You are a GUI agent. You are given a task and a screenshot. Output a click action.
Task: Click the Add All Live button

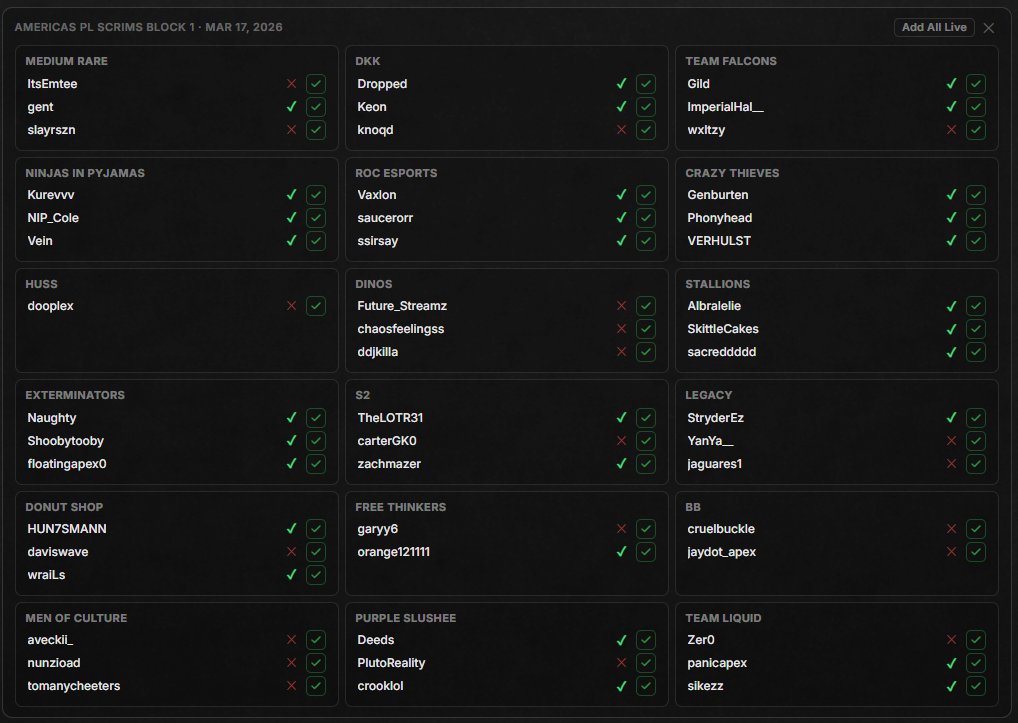pyautogui.click(x=934, y=27)
